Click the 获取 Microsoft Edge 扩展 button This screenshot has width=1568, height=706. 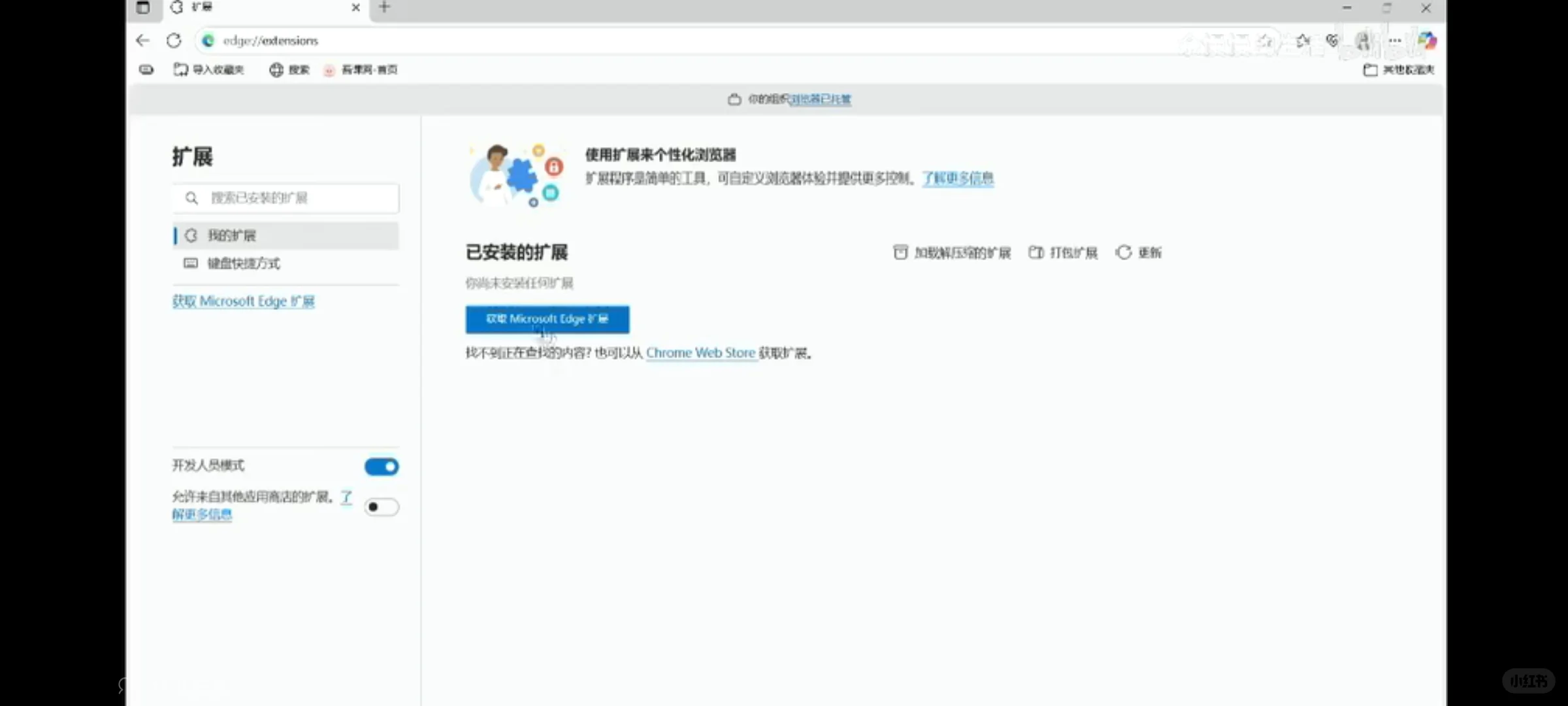pos(547,320)
